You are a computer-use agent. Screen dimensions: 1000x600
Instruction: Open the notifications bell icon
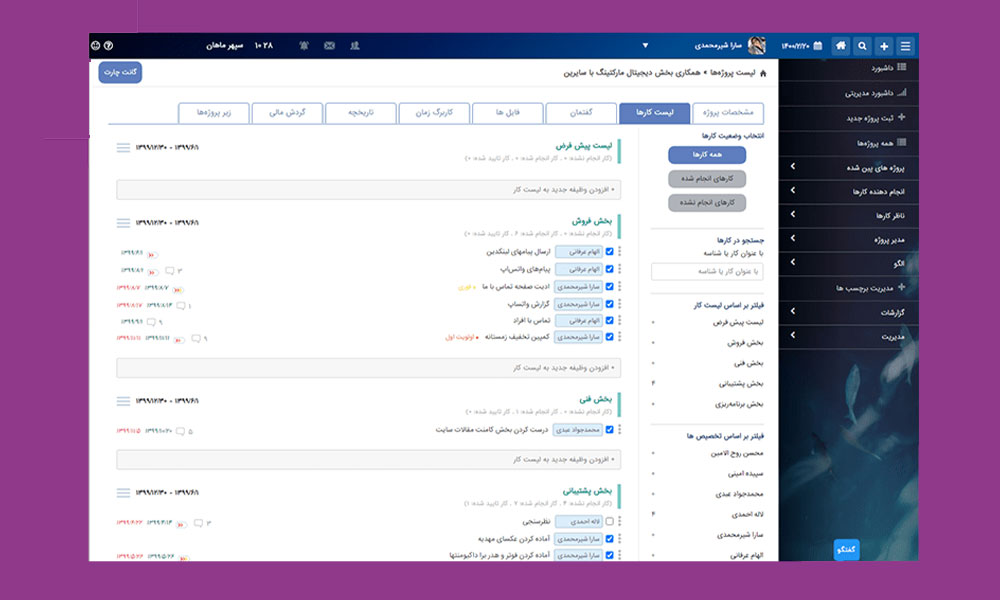tap(303, 45)
